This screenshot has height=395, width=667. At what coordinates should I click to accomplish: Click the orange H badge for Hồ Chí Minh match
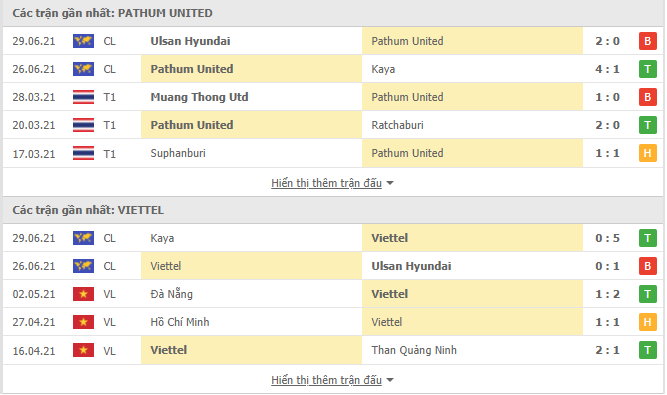647,322
